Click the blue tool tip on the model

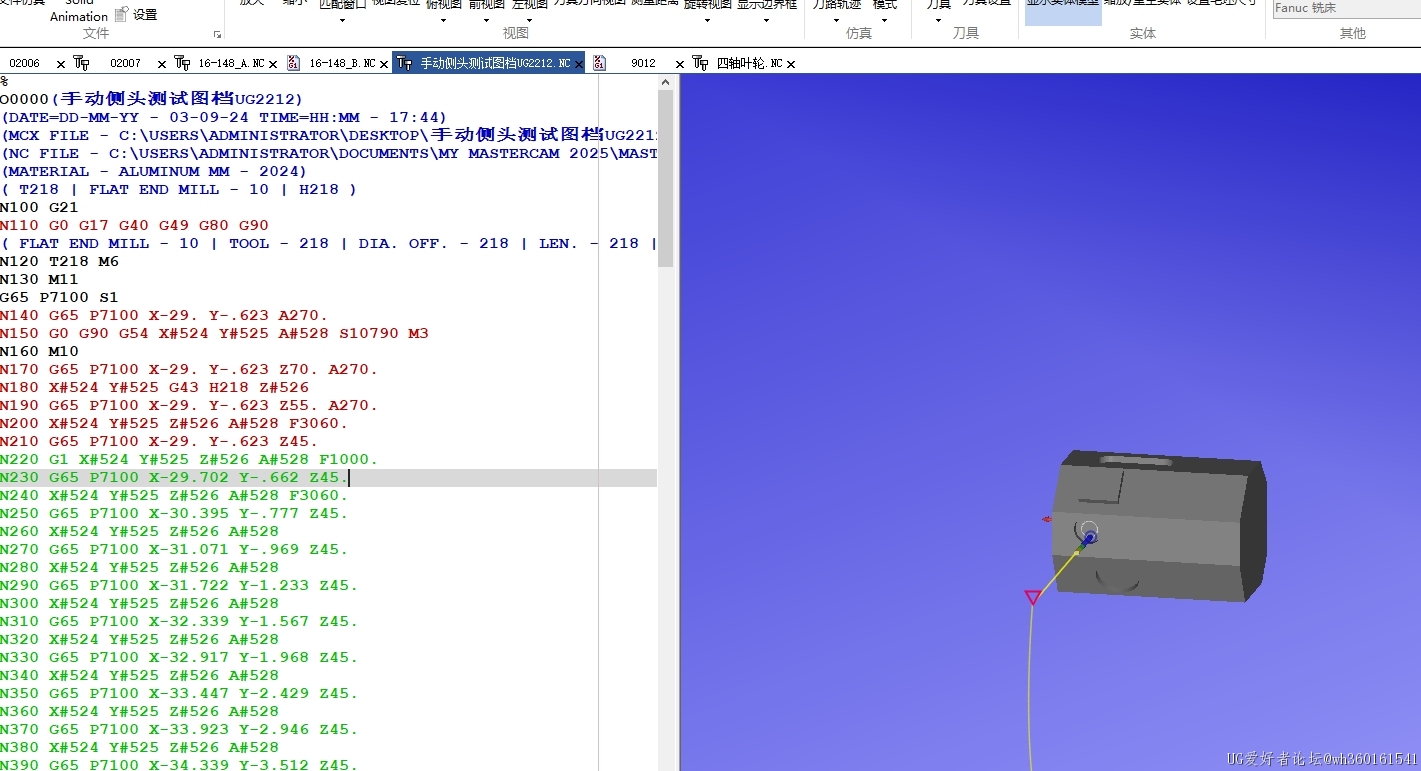click(1089, 538)
